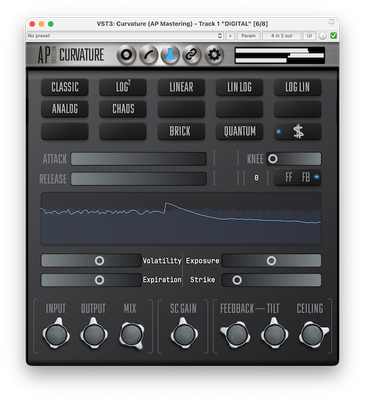Select the CLASSIC curve mode
Screen dimensions: 365x400
click(x=65, y=87)
